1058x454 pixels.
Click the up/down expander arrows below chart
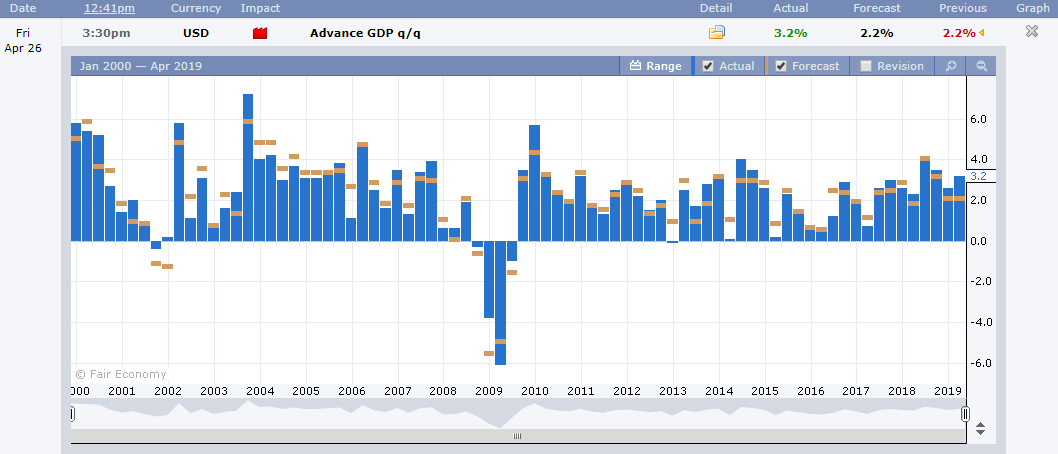[980, 428]
